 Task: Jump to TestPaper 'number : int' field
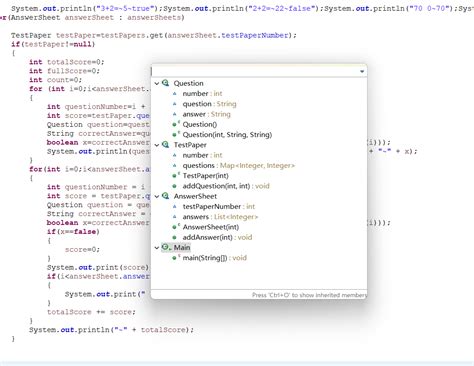pyautogui.click(x=202, y=155)
